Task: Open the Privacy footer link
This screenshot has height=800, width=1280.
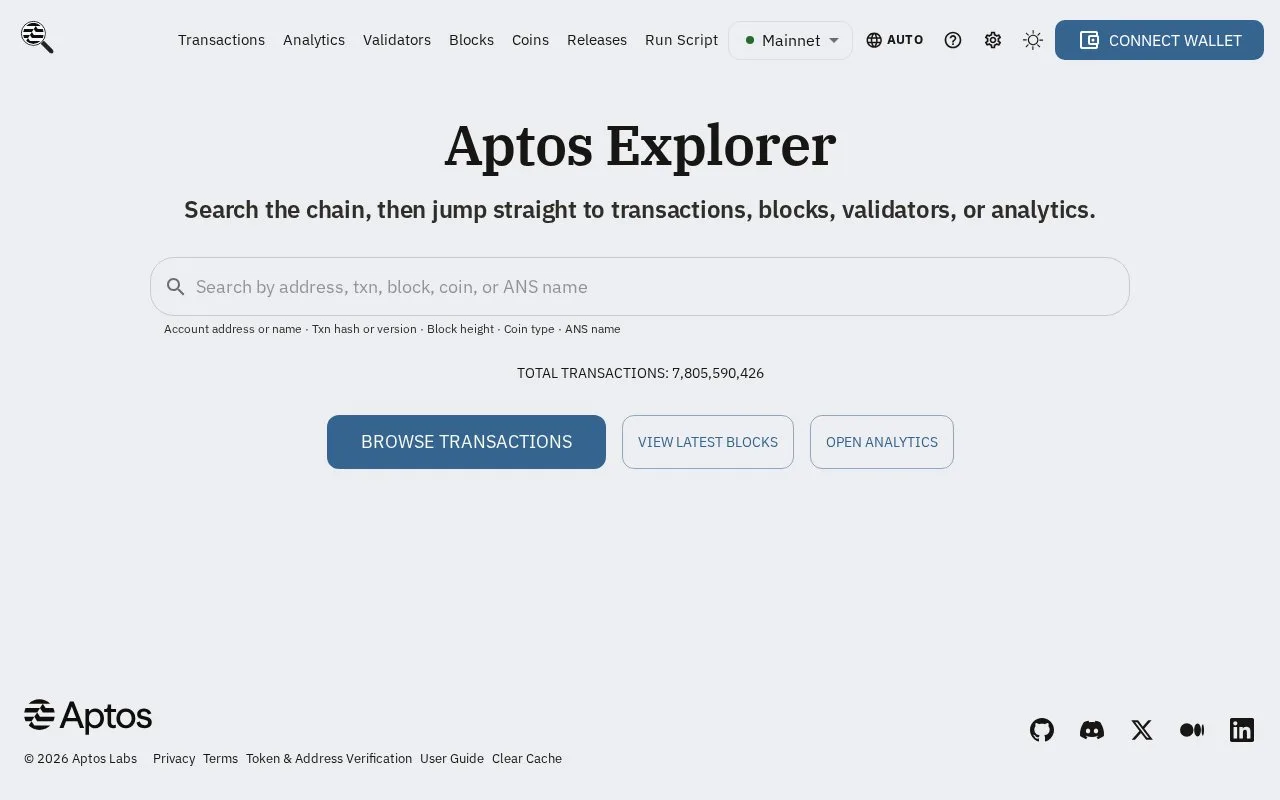Action: click(174, 759)
